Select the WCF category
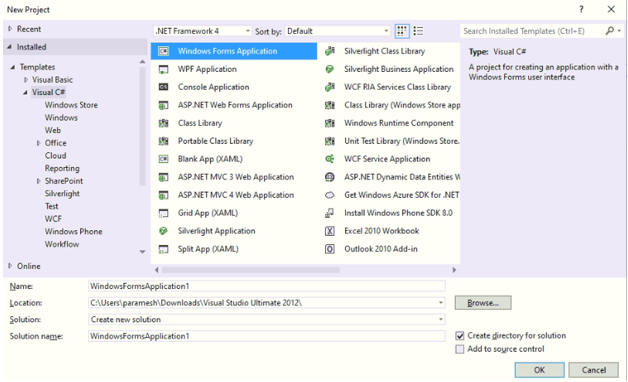Image resolution: width=628 pixels, height=382 pixels. (x=53, y=219)
